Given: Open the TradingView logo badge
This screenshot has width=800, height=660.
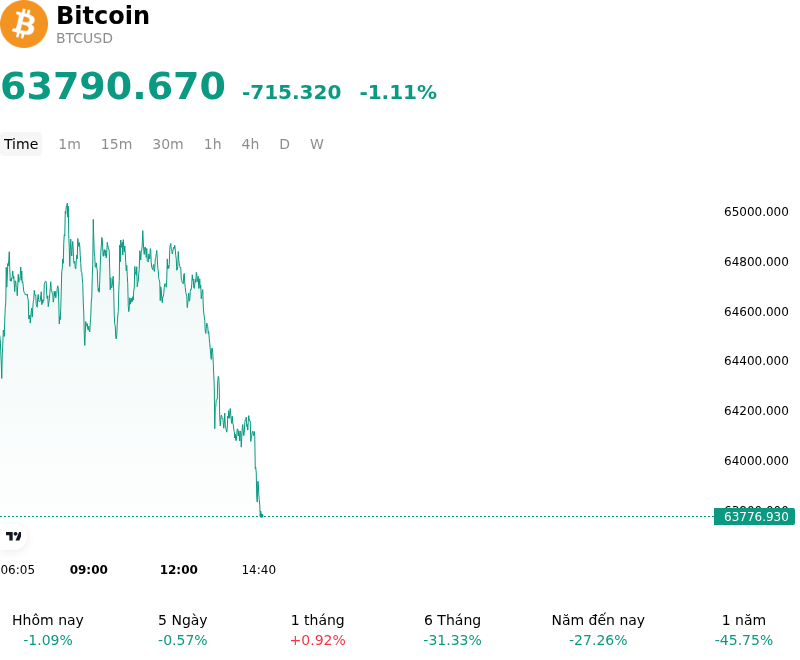Looking at the screenshot, I should [x=13, y=536].
